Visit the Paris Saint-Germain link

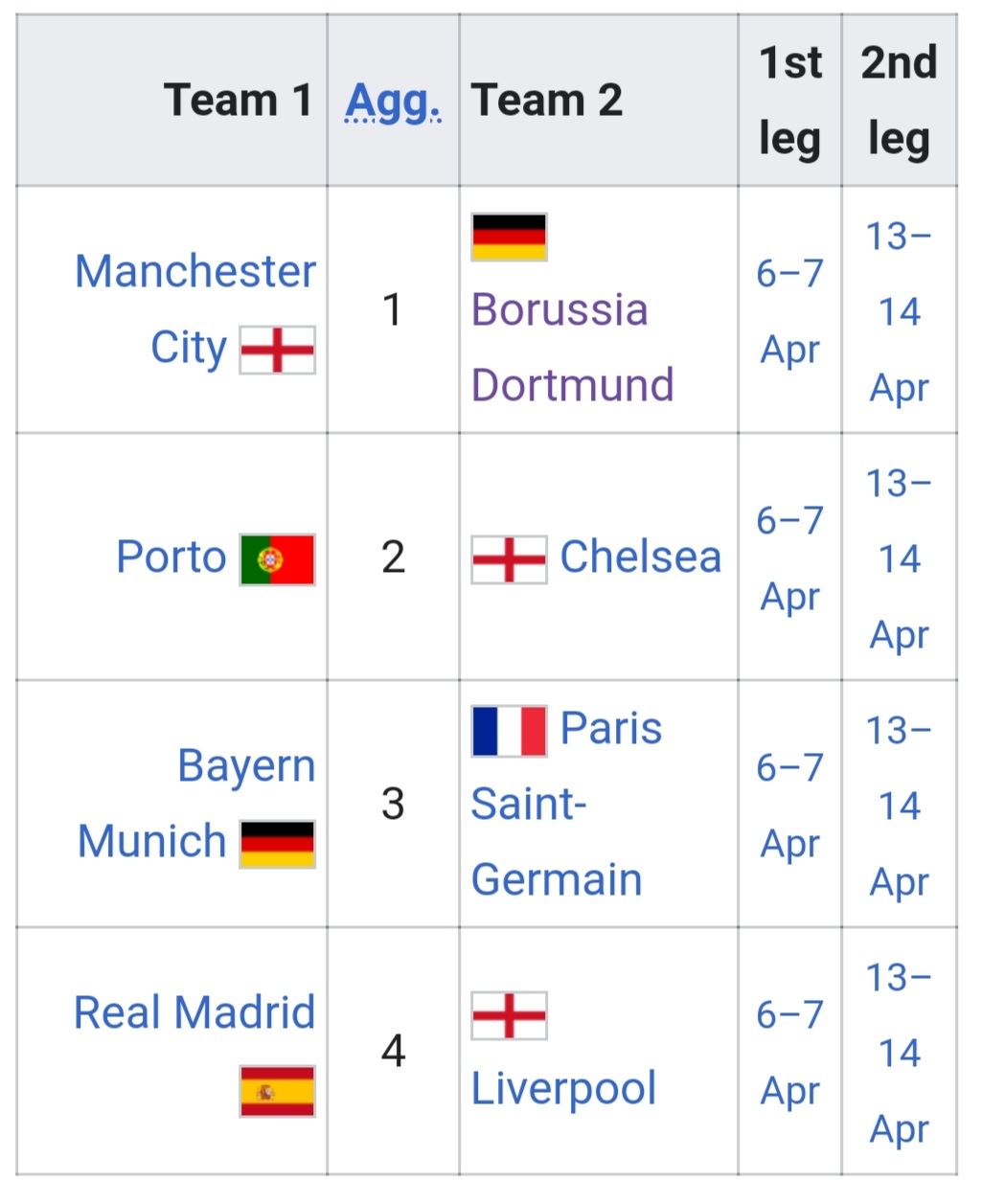(x=566, y=804)
